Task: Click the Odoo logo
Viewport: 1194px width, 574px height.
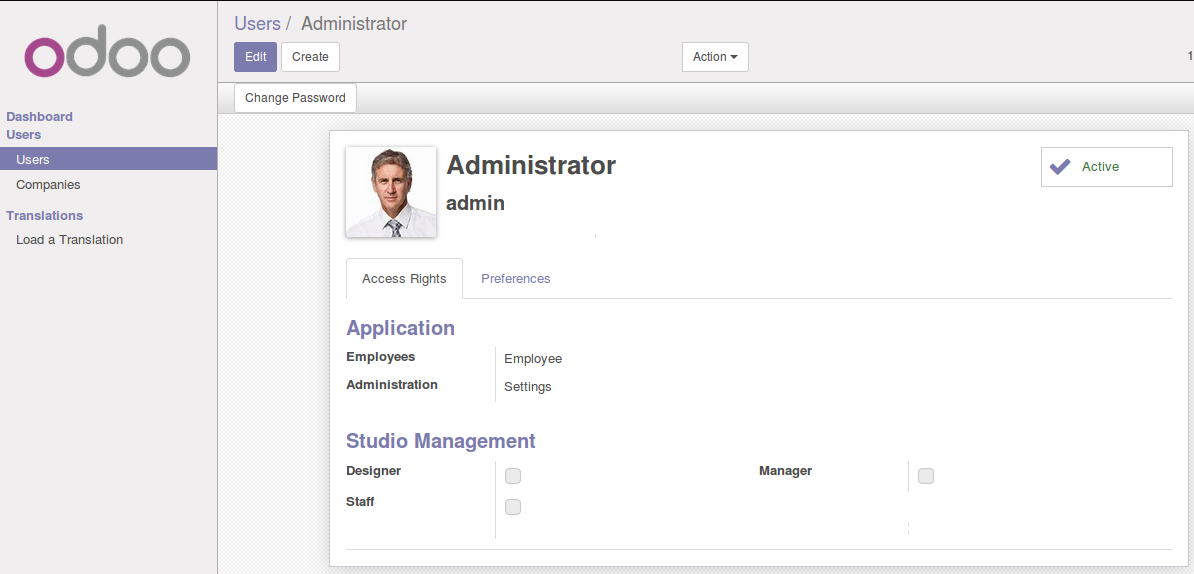Action: coord(107,56)
